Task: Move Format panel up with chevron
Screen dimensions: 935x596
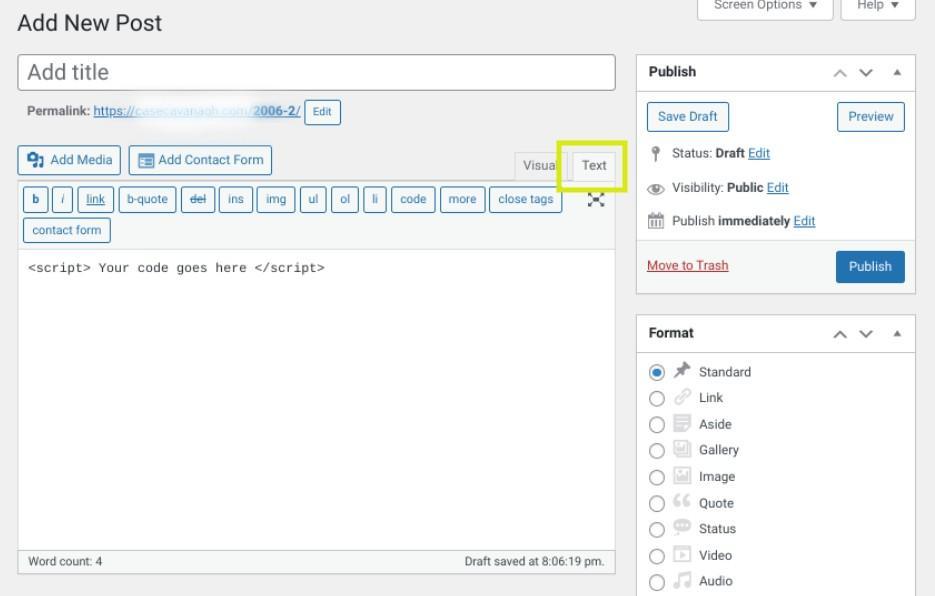Action: [x=840, y=334]
